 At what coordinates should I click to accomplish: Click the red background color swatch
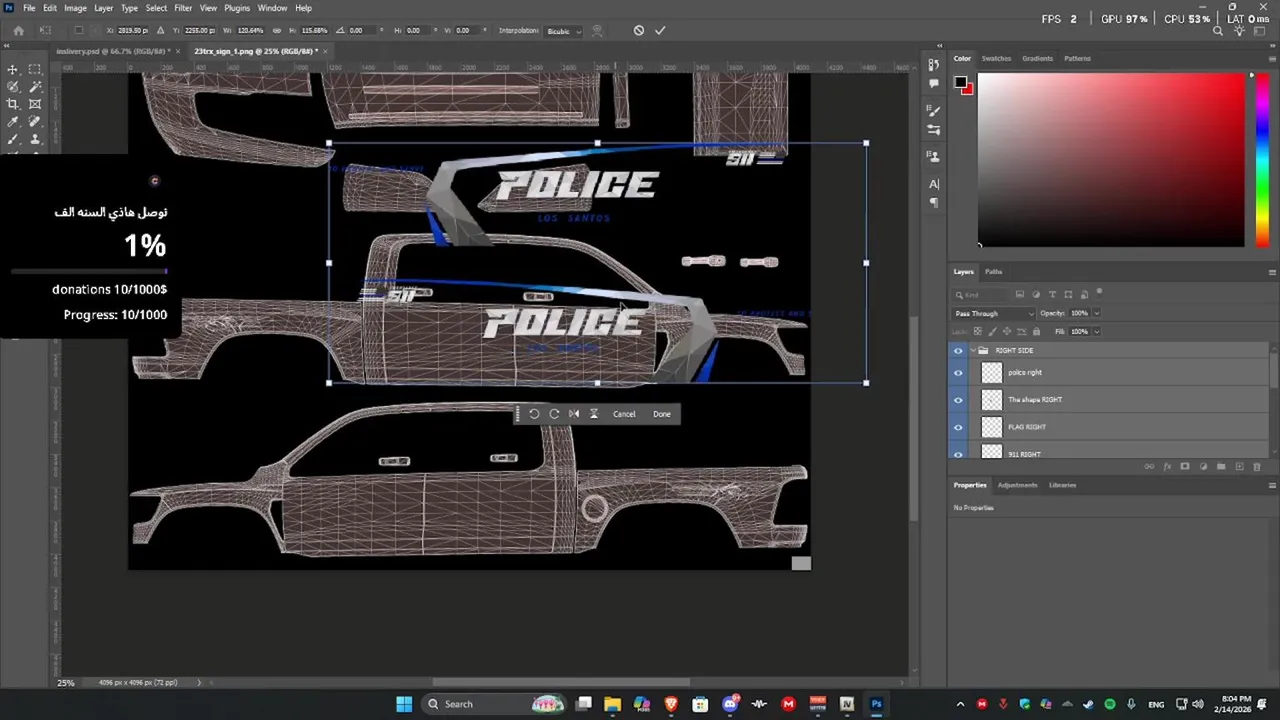tap(966, 89)
